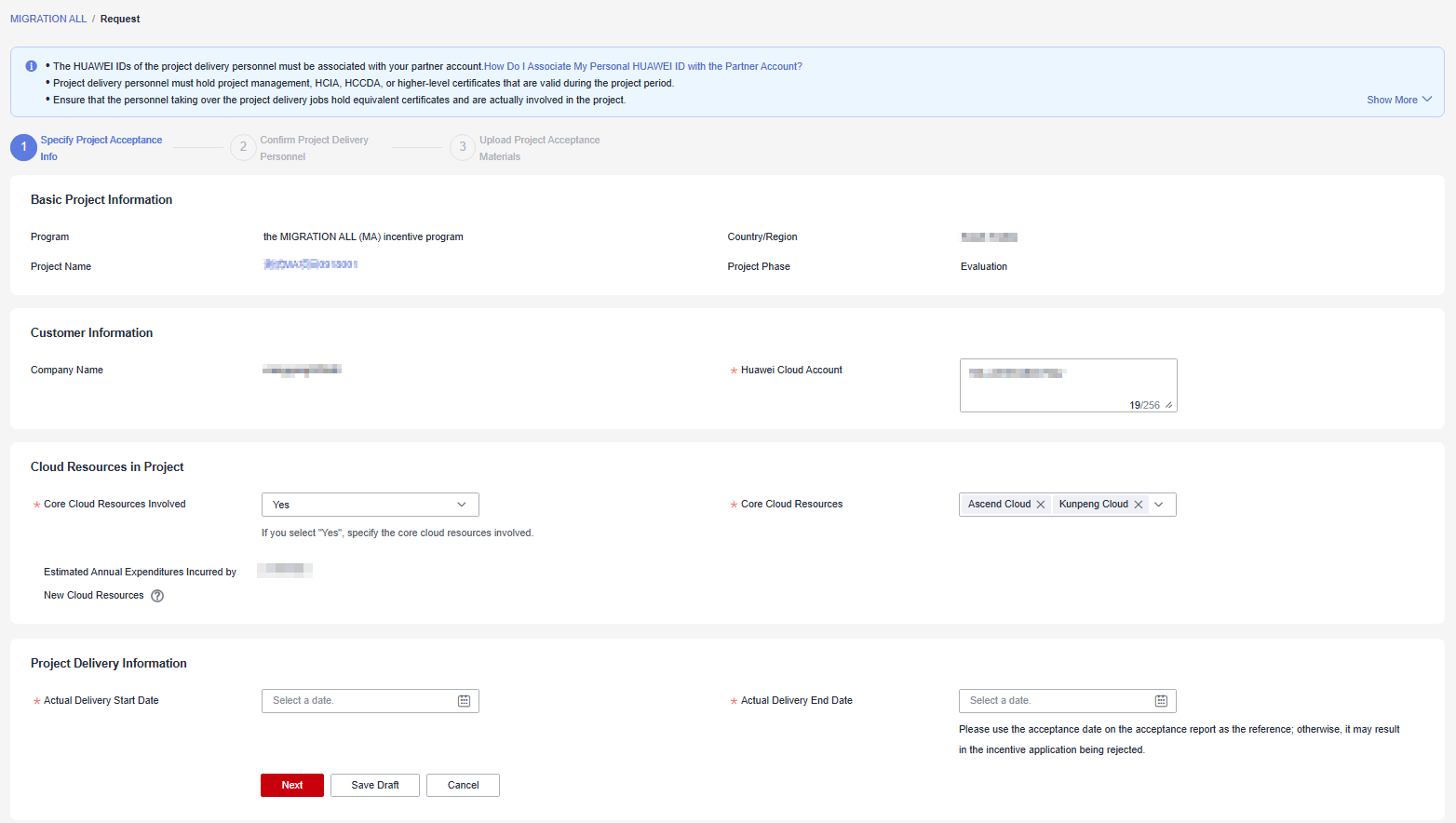Open link about associating personal HUAWEI ID
This screenshot has height=823, width=1456.
pyautogui.click(x=642, y=66)
